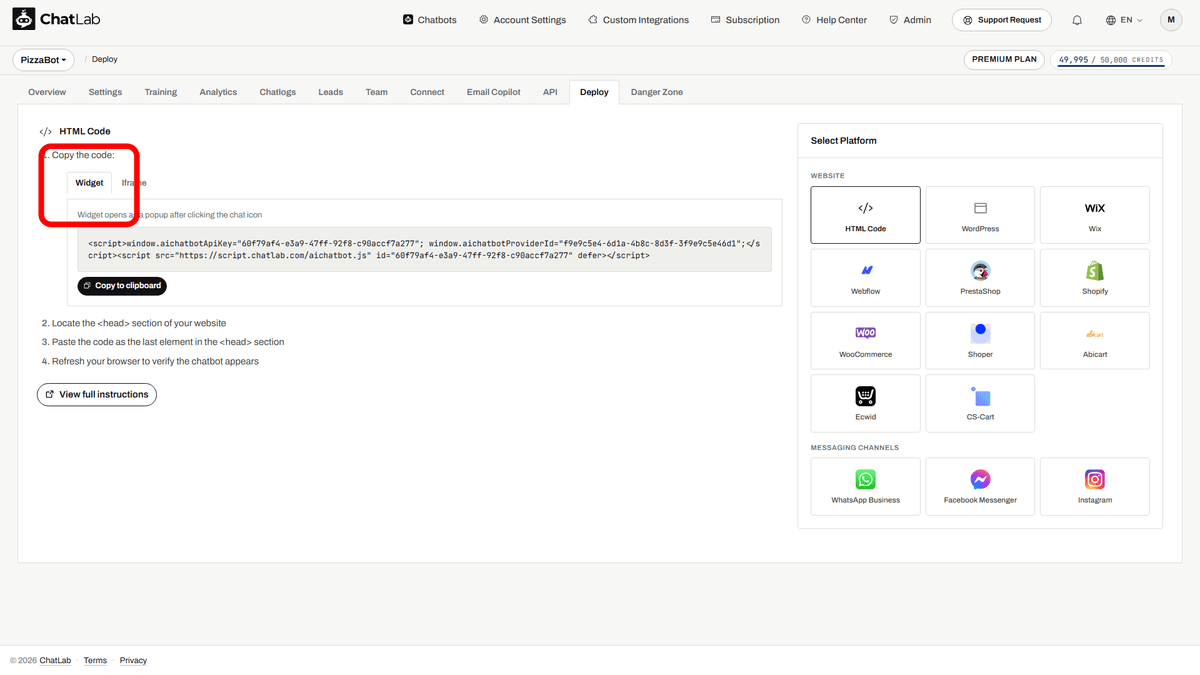This screenshot has height=675, width=1200.
Task: Open the Analytics tab
Action: pyautogui.click(x=218, y=92)
